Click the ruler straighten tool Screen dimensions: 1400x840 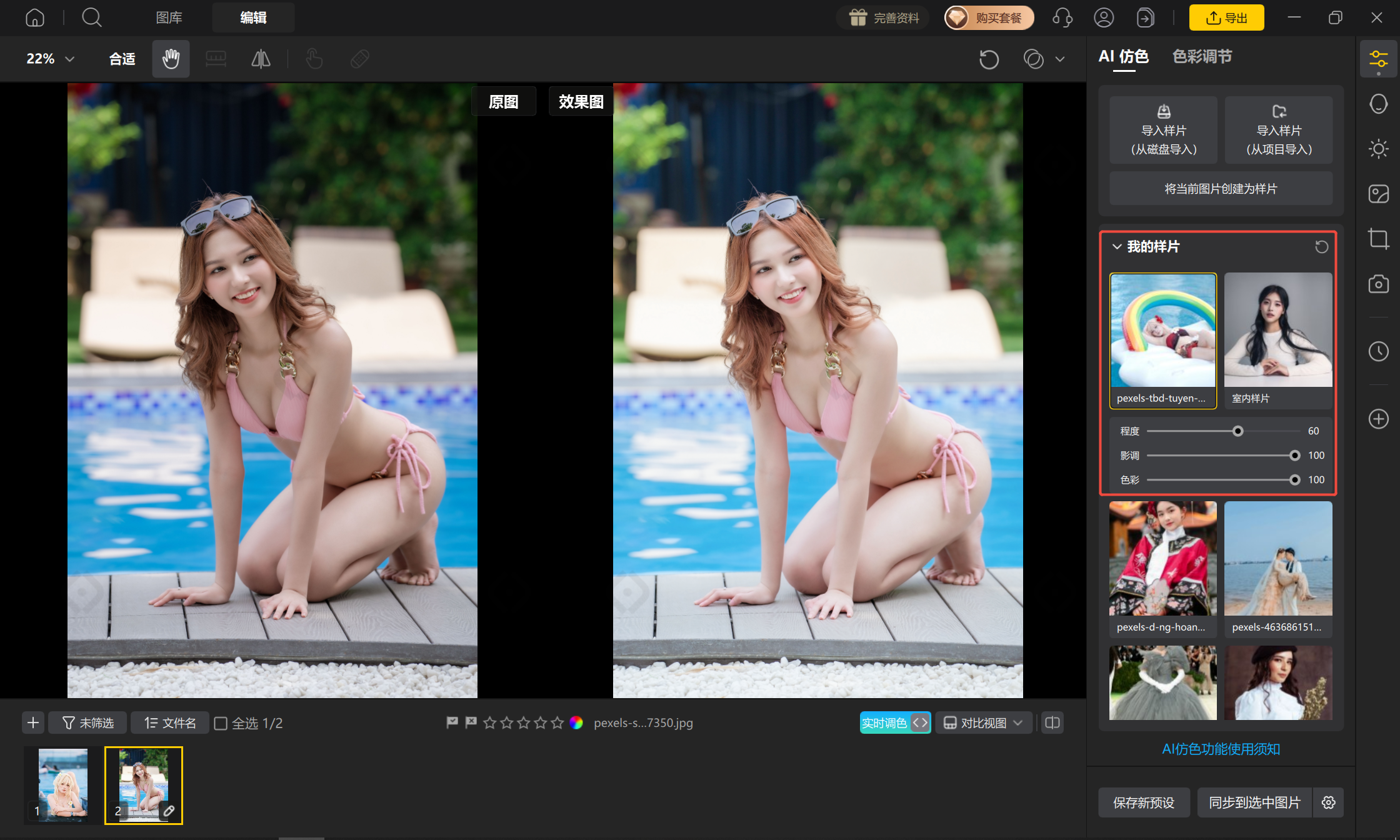point(216,59)
